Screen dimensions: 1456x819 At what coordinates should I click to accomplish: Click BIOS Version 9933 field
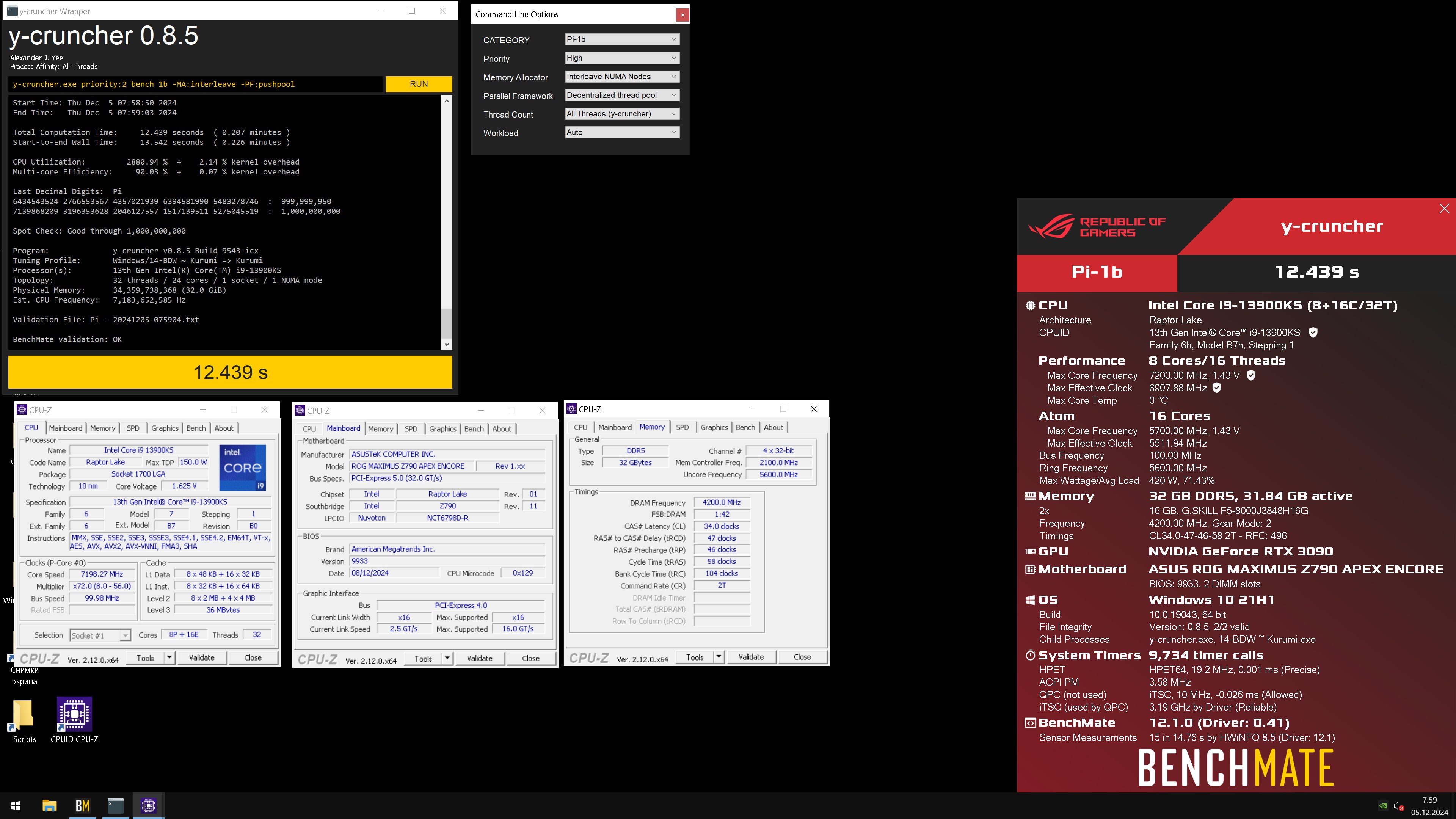pos(447,561)
